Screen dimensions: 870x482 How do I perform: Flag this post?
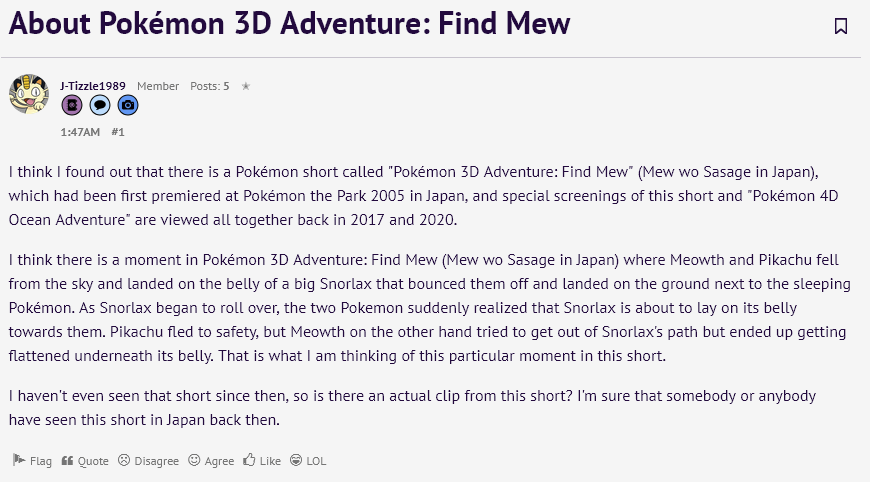point(32,461)
